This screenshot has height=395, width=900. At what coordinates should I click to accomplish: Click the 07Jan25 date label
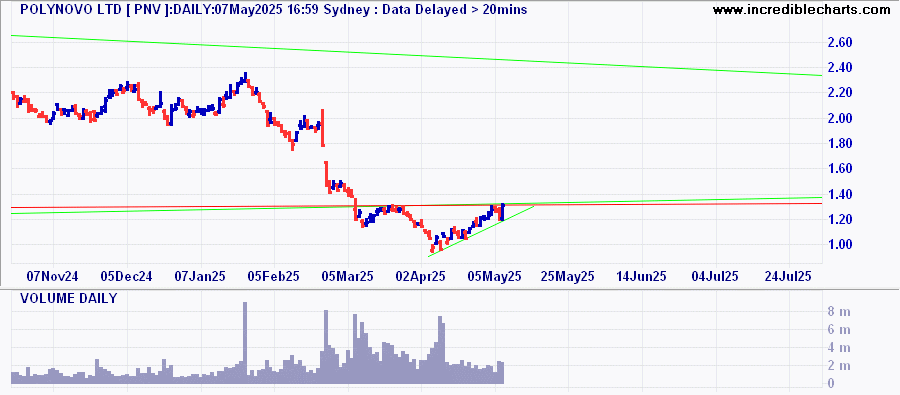point(201,277)
